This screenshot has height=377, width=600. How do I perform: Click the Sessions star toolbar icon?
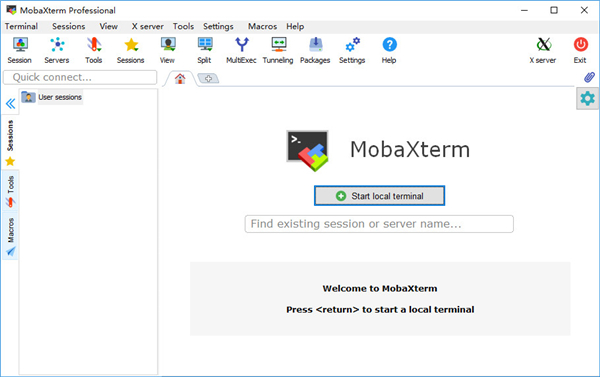tap(130, 50)
